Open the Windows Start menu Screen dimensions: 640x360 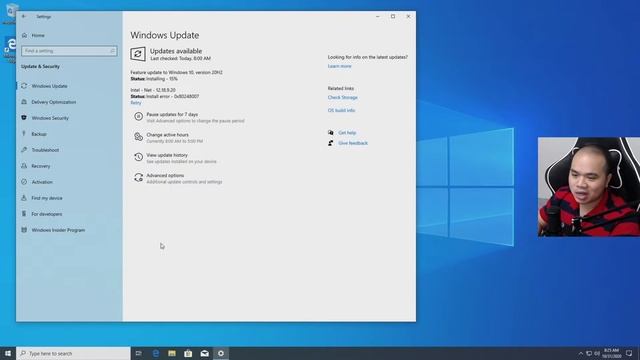tap(8, 353)
